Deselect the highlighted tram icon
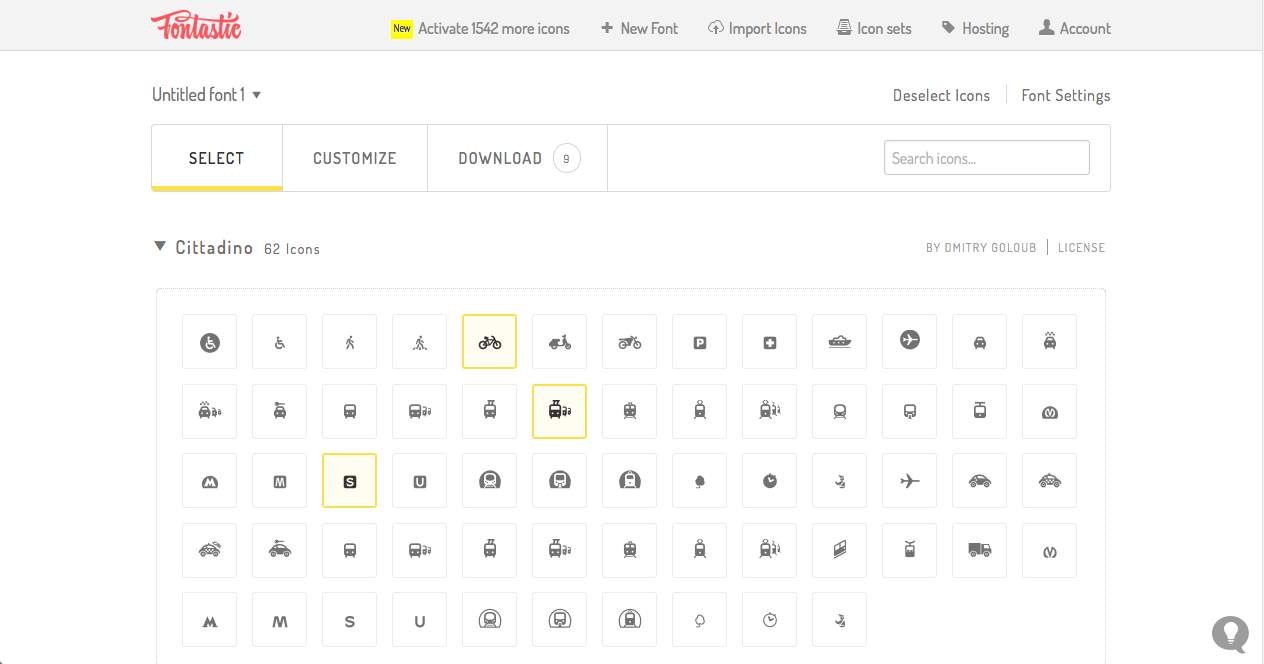This screenshot has width=1264, height=664. [x=559, y=411]
